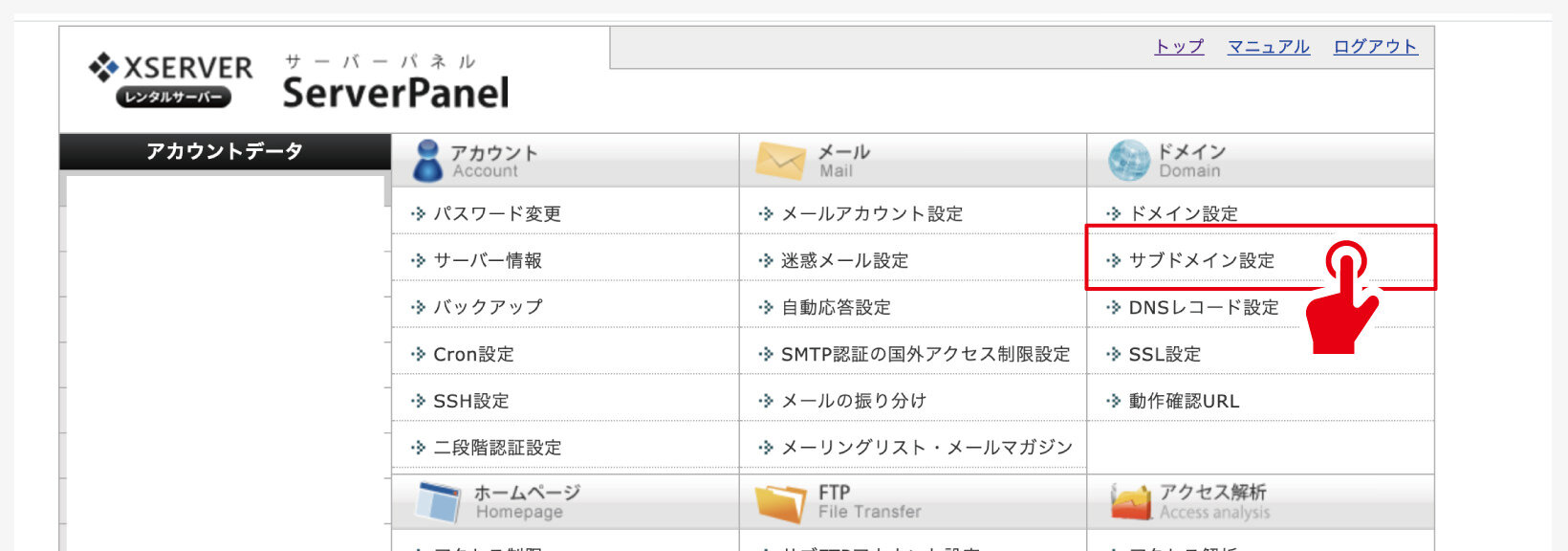
Task: Click the アカウントデータ panel header
Action: [225, 151]
